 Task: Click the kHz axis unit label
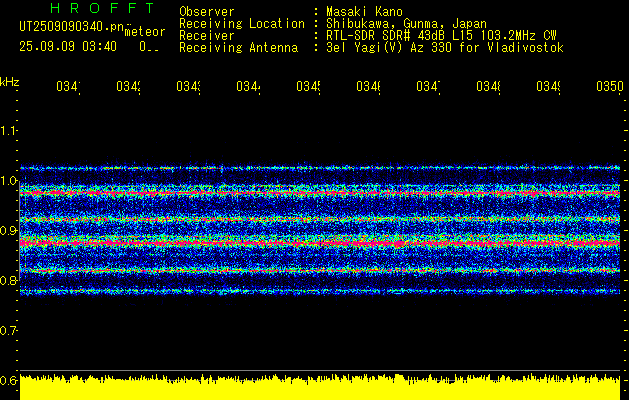(10, 82)
